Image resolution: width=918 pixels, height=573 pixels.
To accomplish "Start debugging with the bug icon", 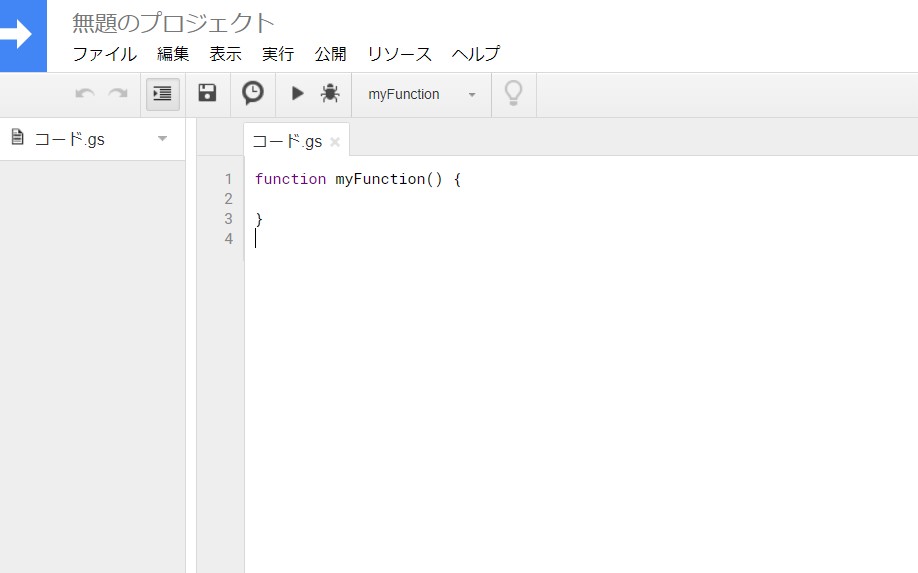I will coord(330,93).
